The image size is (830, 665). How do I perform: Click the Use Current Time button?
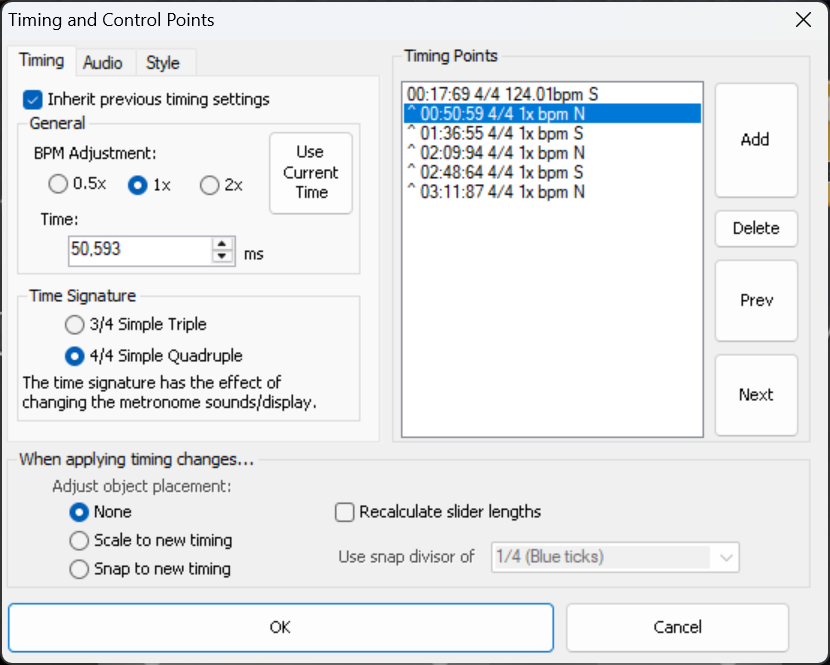click(311, 173)
